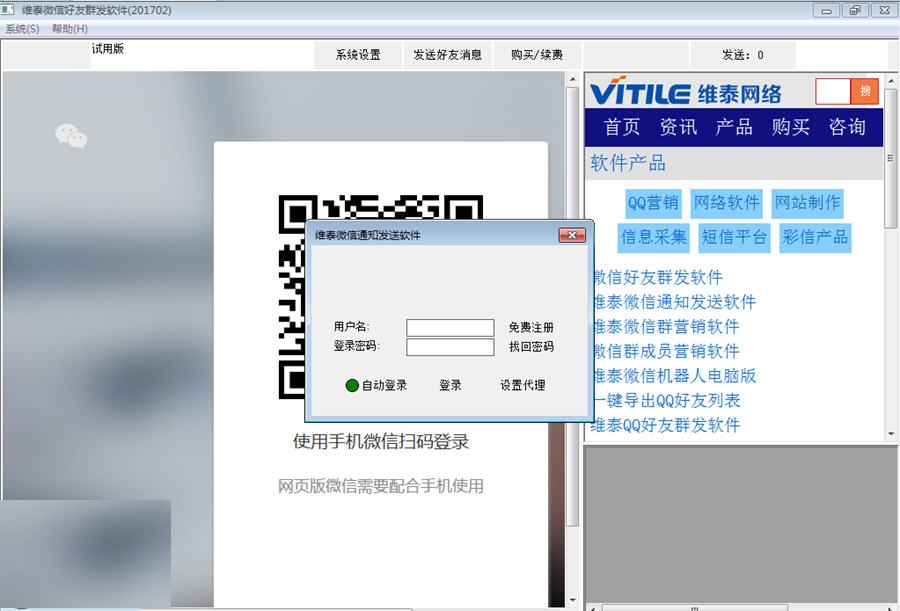Click the 试用版 label

click(x=108, y=49)
